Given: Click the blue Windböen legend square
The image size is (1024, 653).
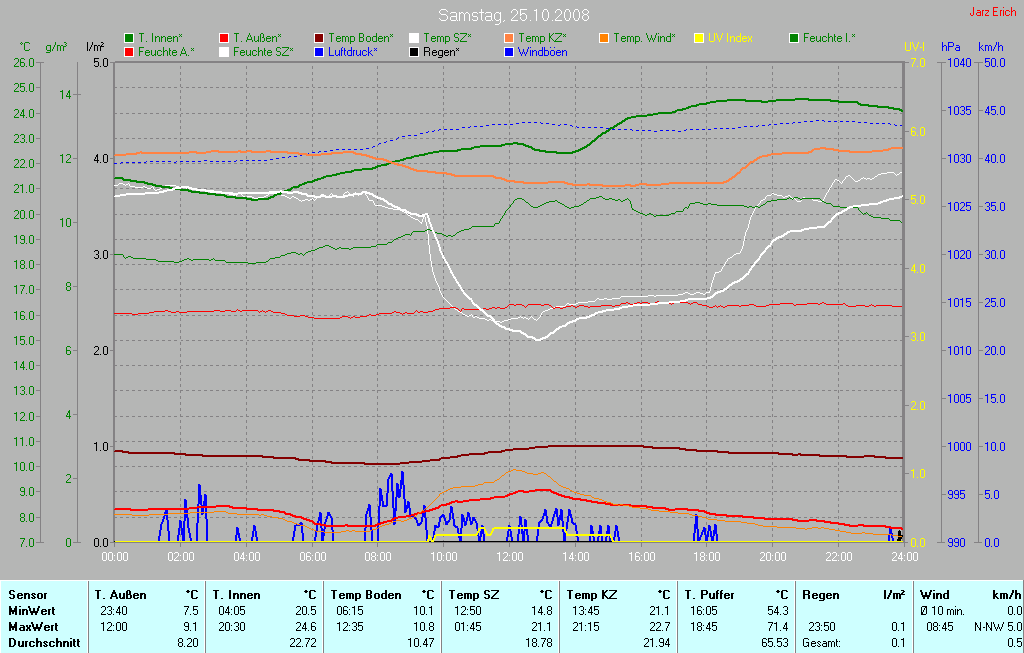Looking at the screenshot, I should (509, 51).
